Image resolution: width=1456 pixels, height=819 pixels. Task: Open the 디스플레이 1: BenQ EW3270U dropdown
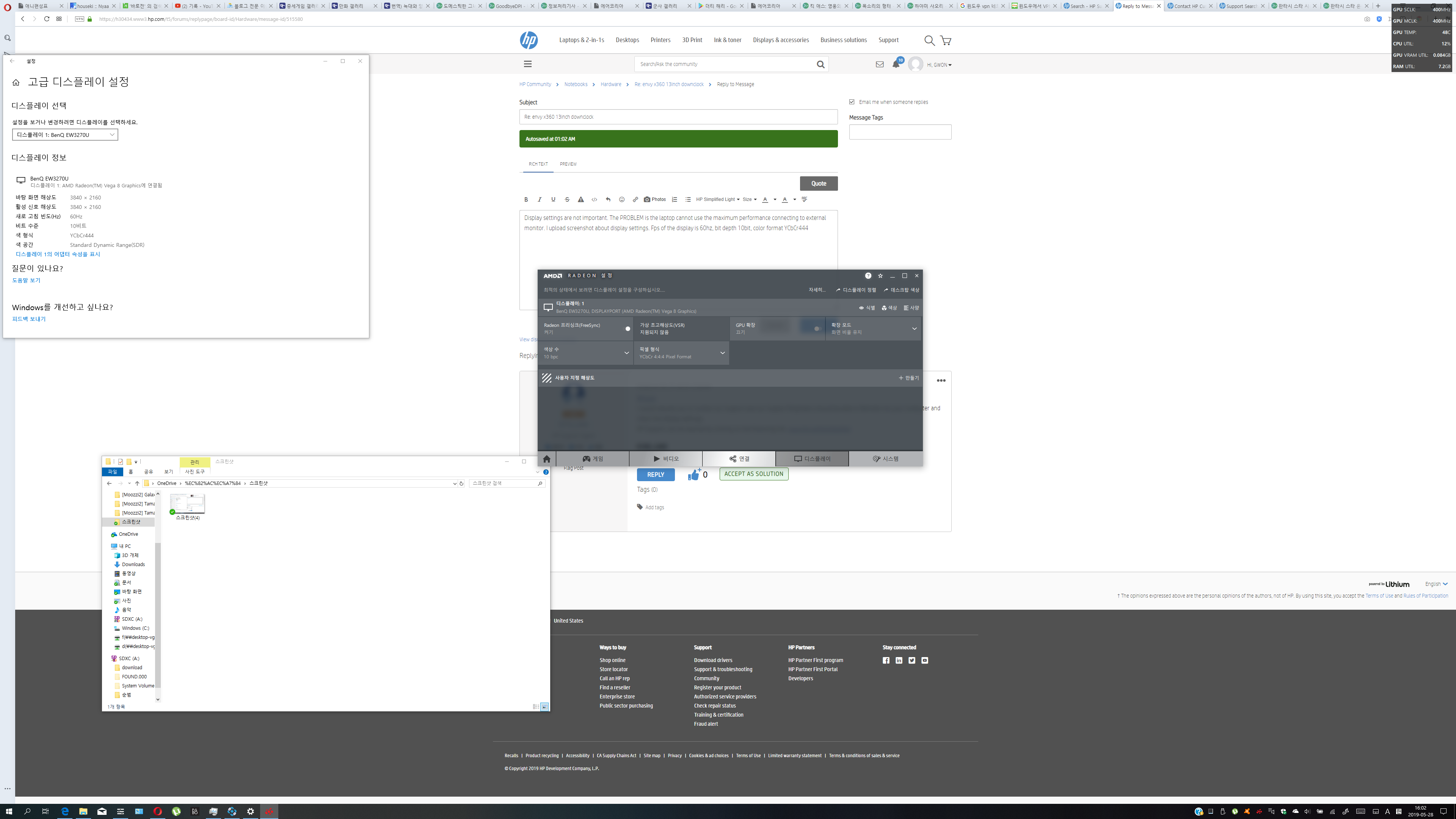click(65, 135)
